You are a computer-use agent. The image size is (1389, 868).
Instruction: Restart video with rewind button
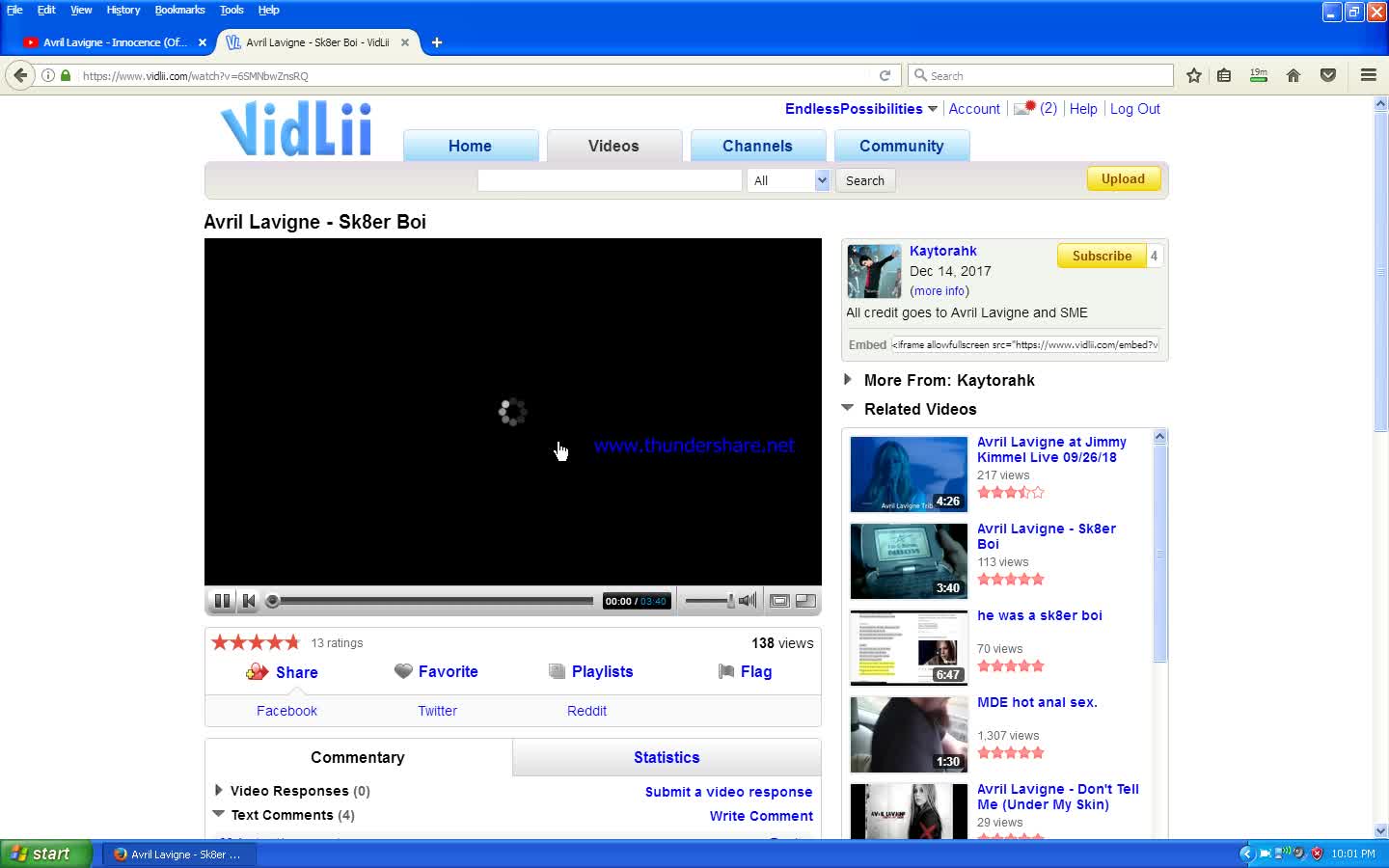249,601
